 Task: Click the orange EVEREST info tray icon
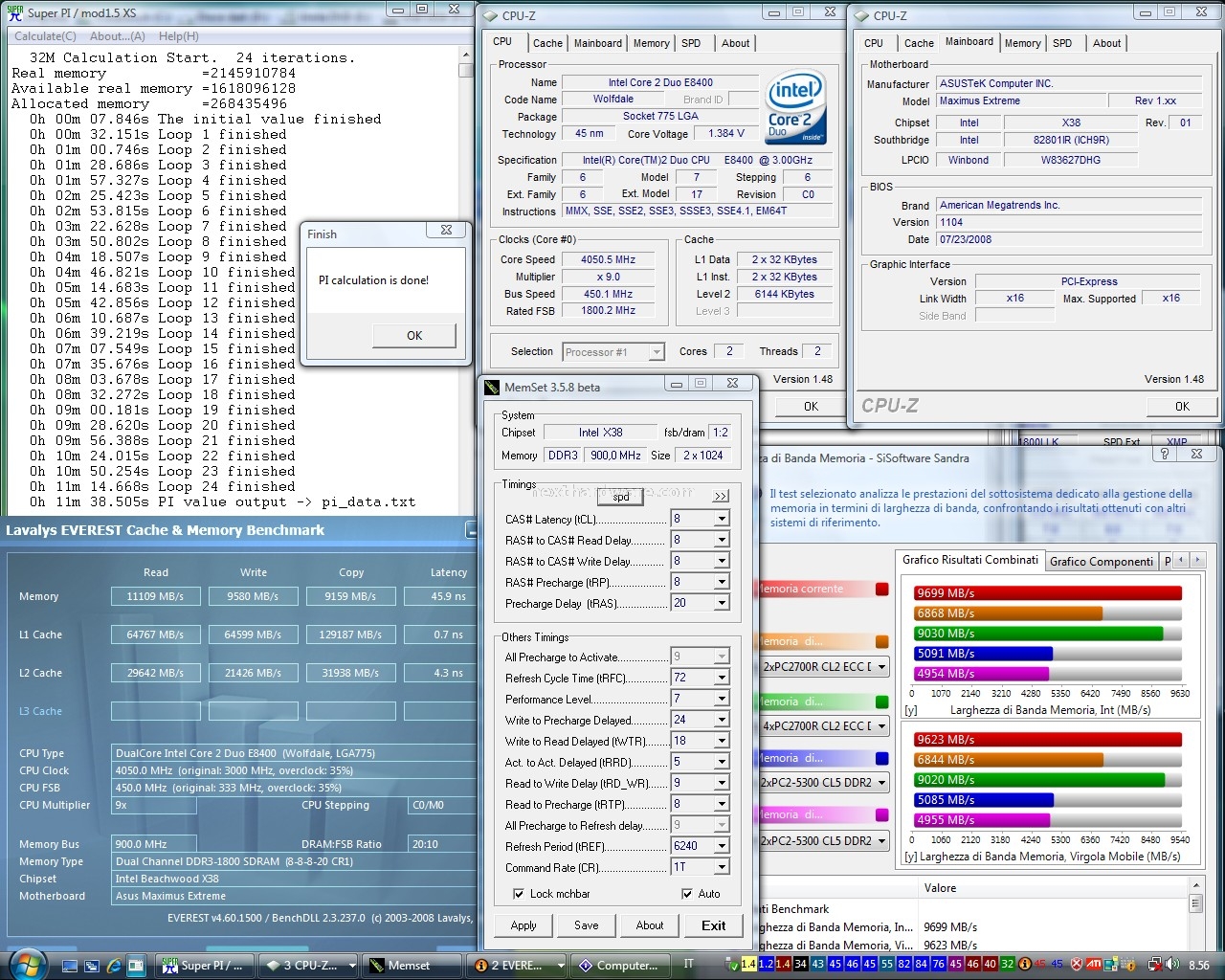(1025, 965)
